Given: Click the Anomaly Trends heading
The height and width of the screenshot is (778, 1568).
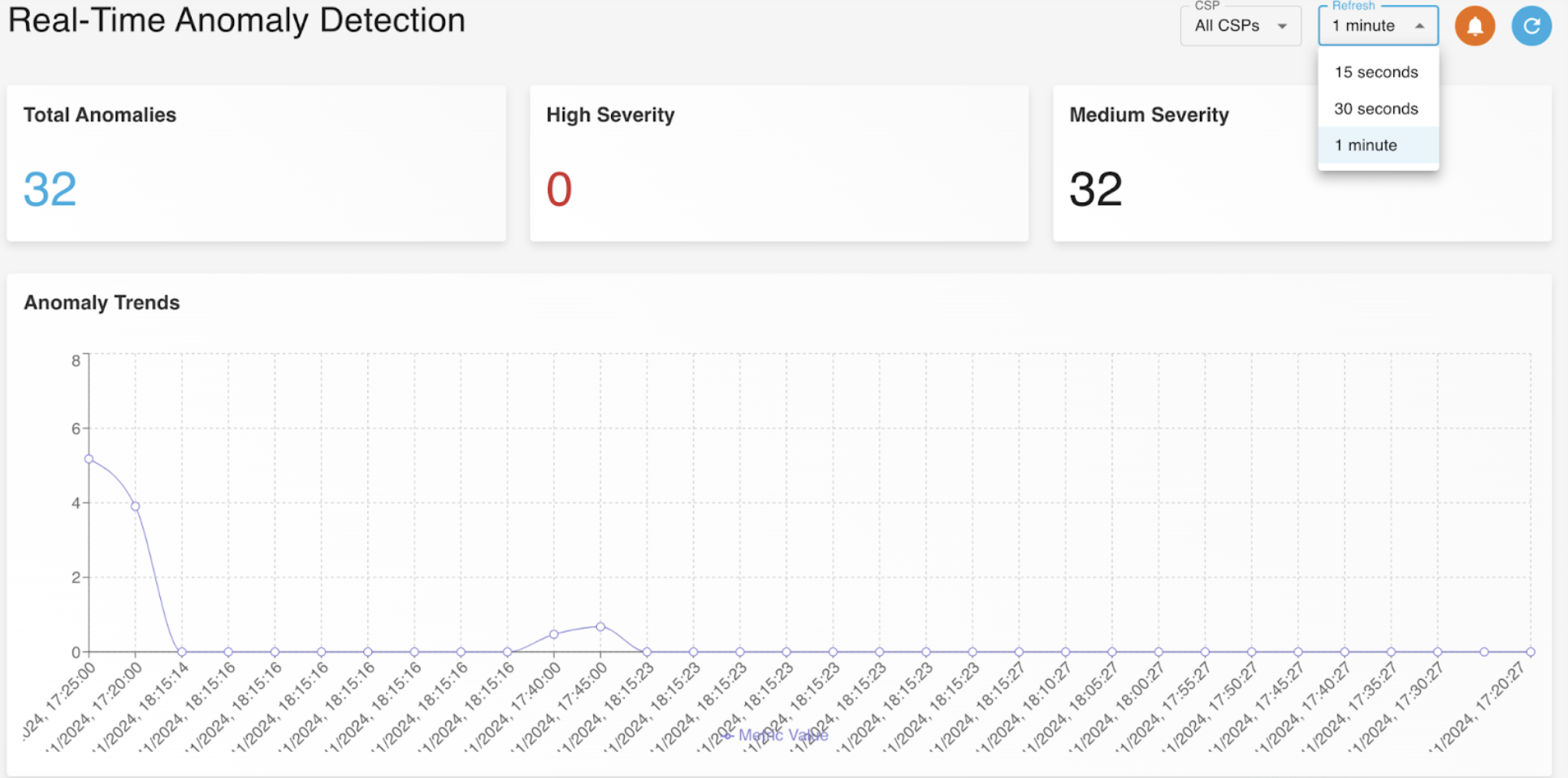Looking at the screenshot, I should point(102,303).
